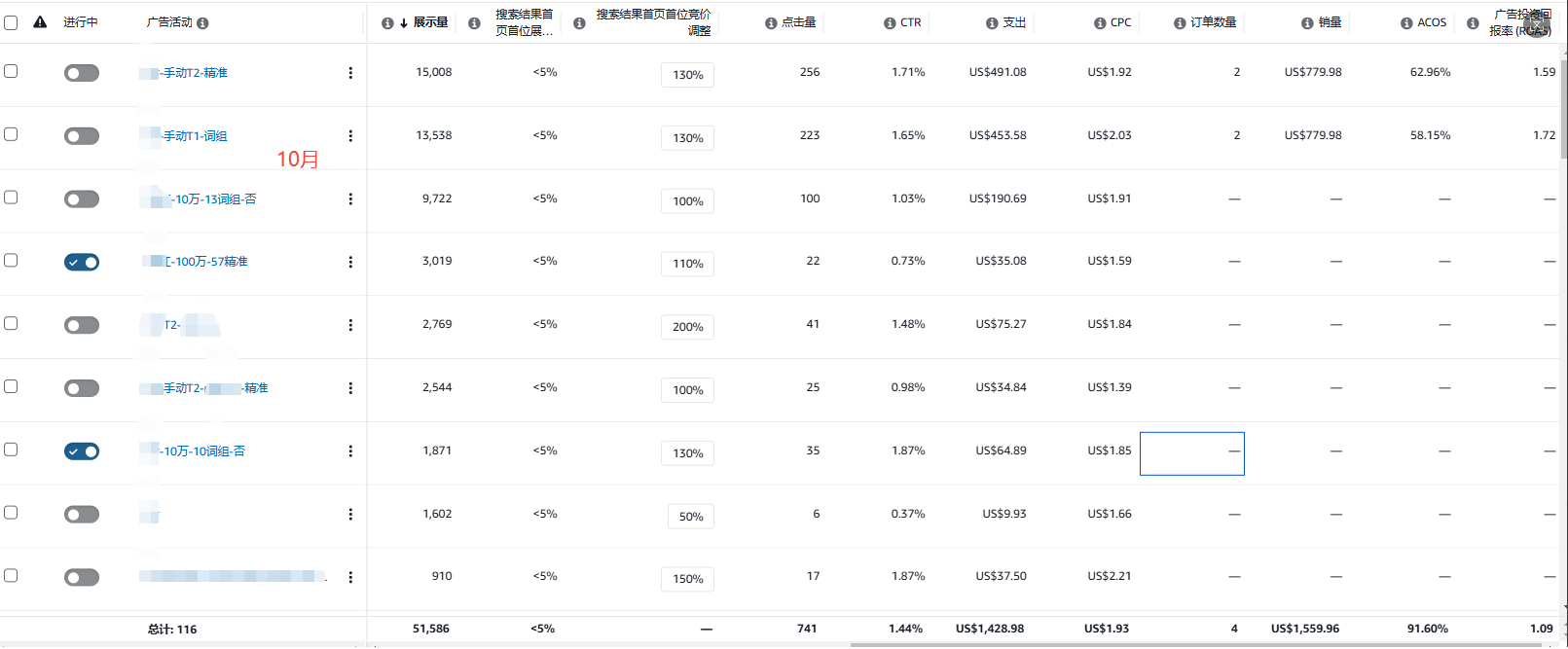Click the horizontal scrollbar at table bottom
The height and width of the screenshot is (649, 1568).
1168,644
